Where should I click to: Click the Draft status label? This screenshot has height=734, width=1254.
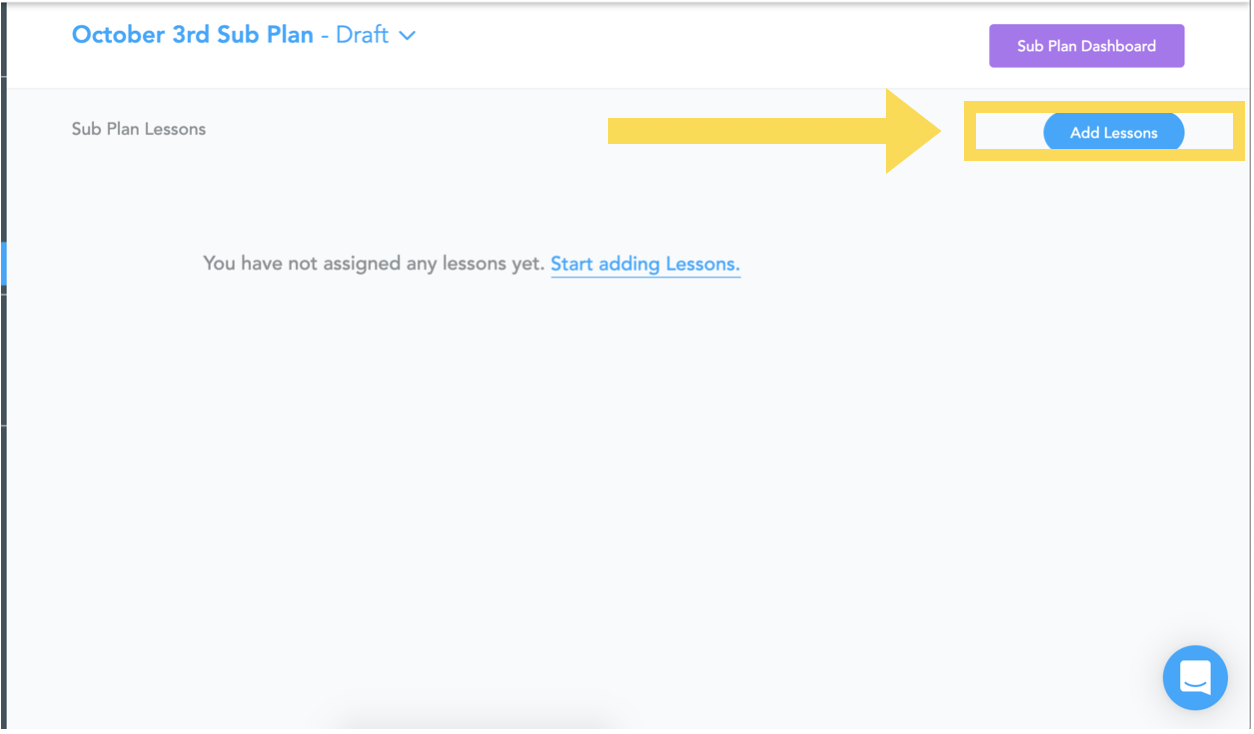pos(361,35)
